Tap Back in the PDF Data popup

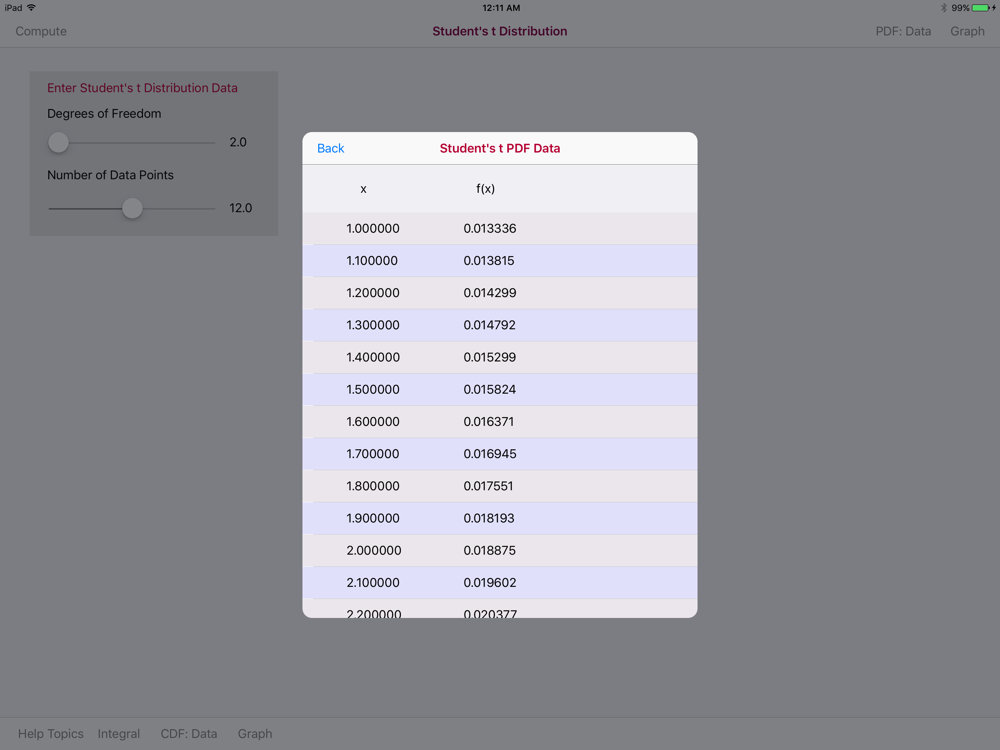coord(330,149)
